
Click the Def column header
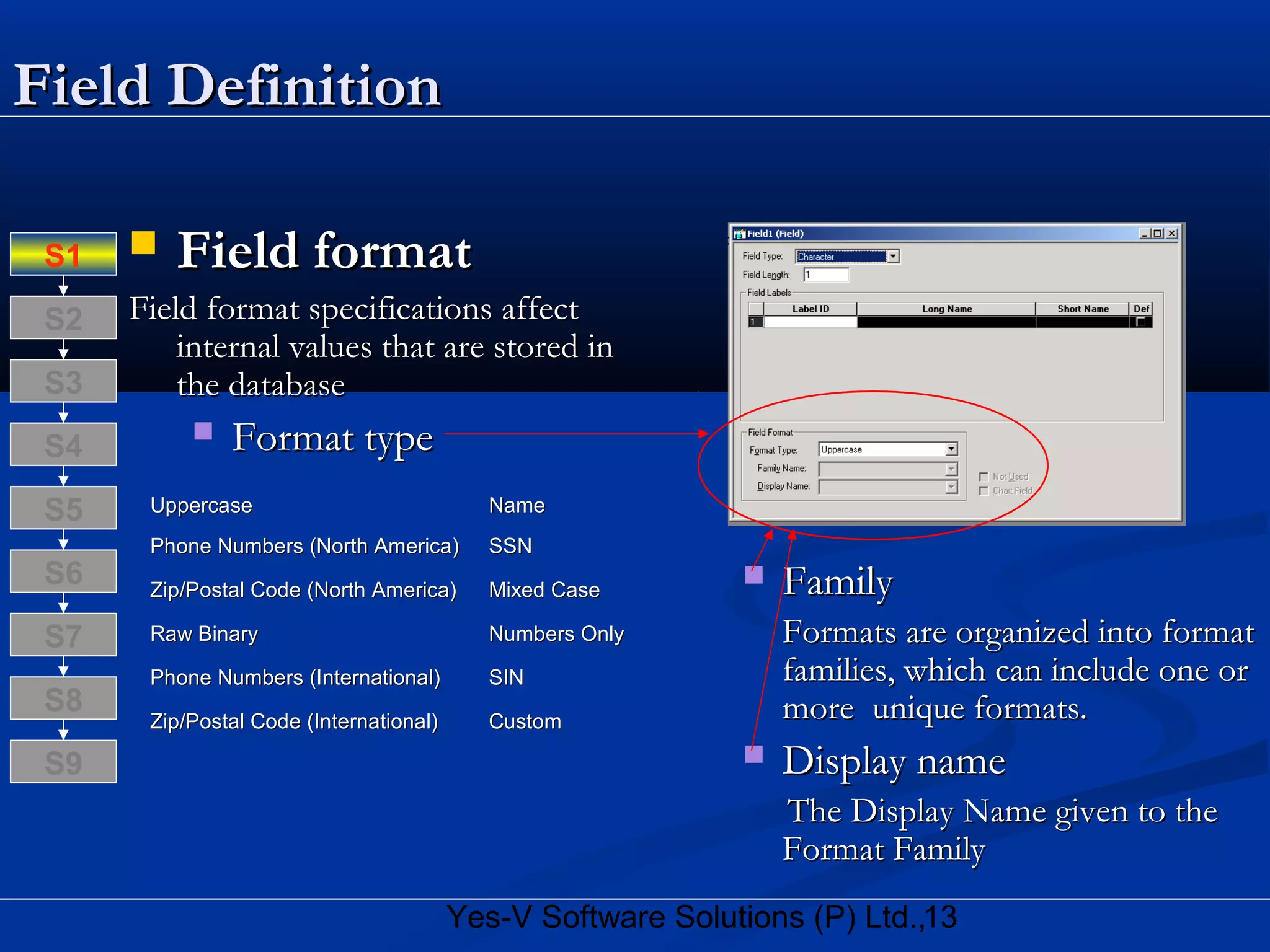pos(1141,309)
